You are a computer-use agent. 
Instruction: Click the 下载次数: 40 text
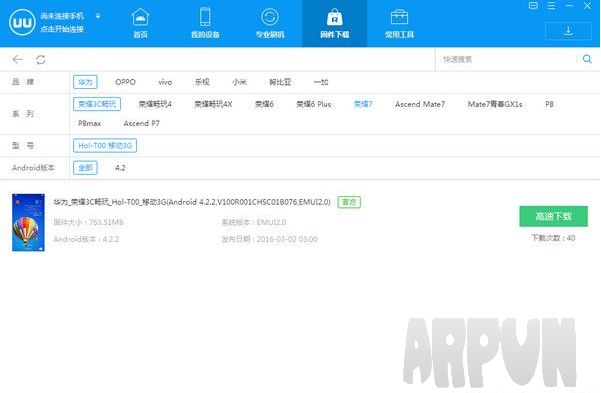coord(553,238)
